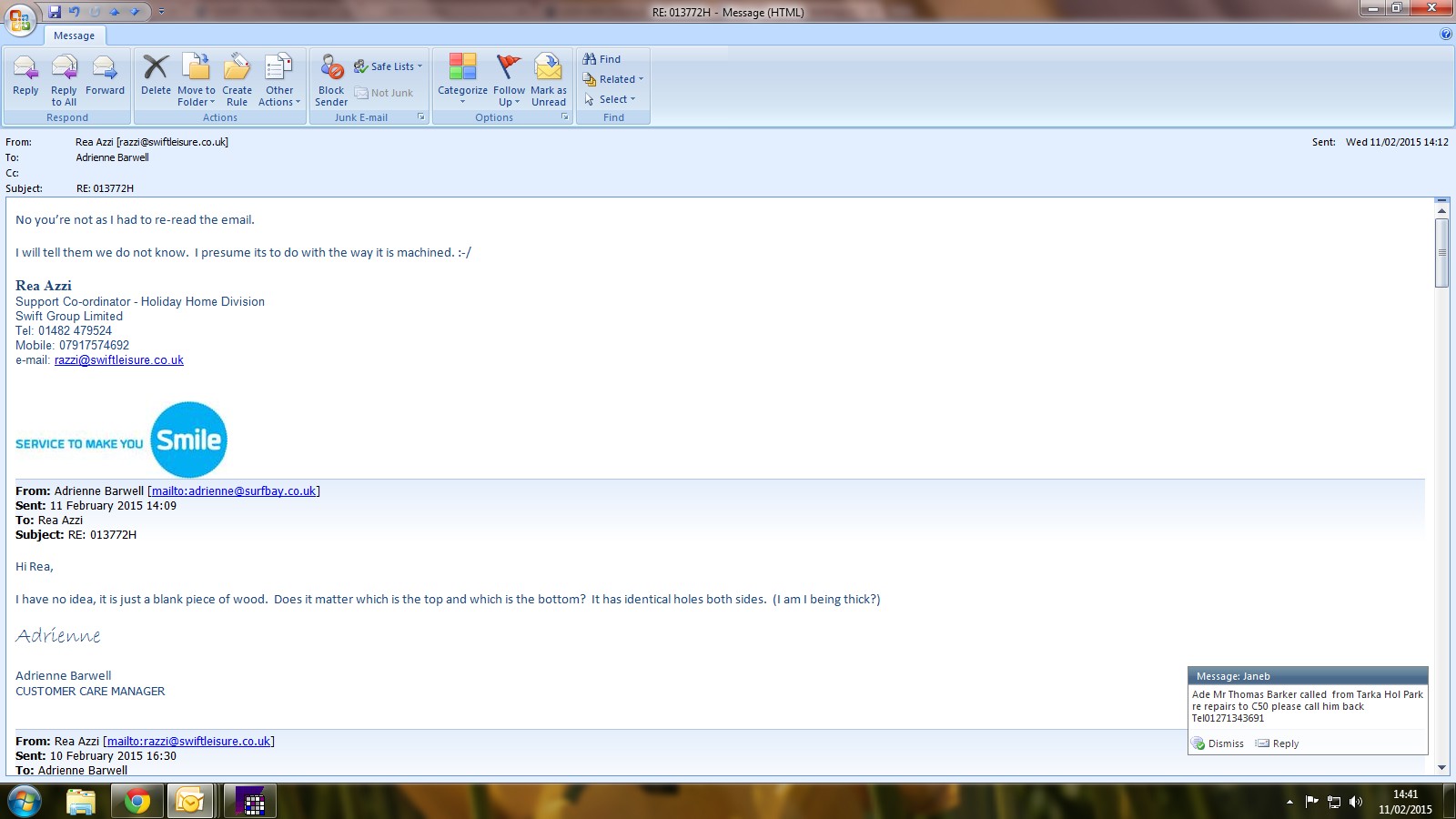Launch the Junk E-mail options dialog
The height and width of the screenshot is (819, 1456).
pos(421,117)
